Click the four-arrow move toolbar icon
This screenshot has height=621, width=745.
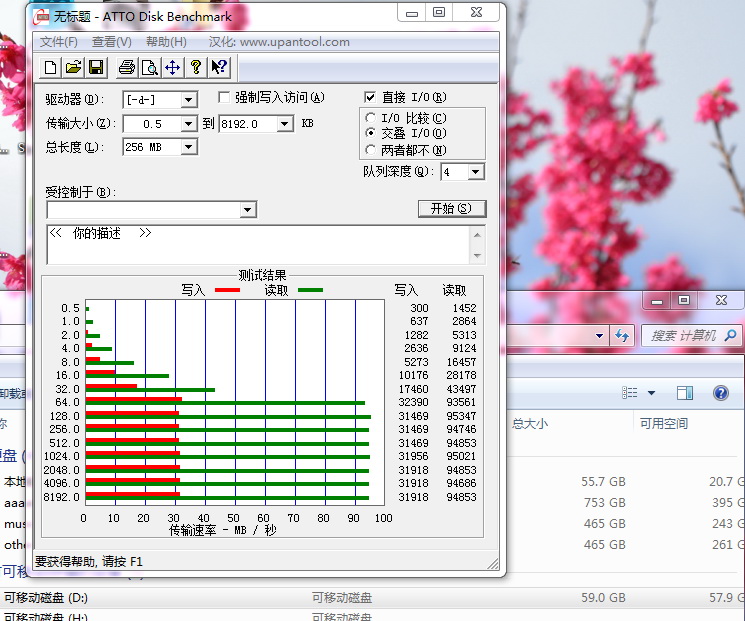pos(172,67)
